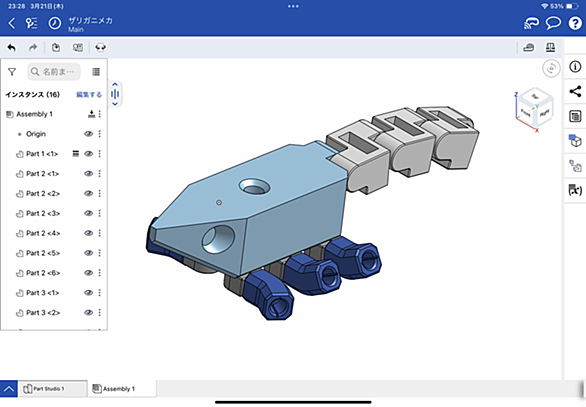Screen dimensions: 586x407
Task: Open the share icon
Action: (x=575, y=92)
